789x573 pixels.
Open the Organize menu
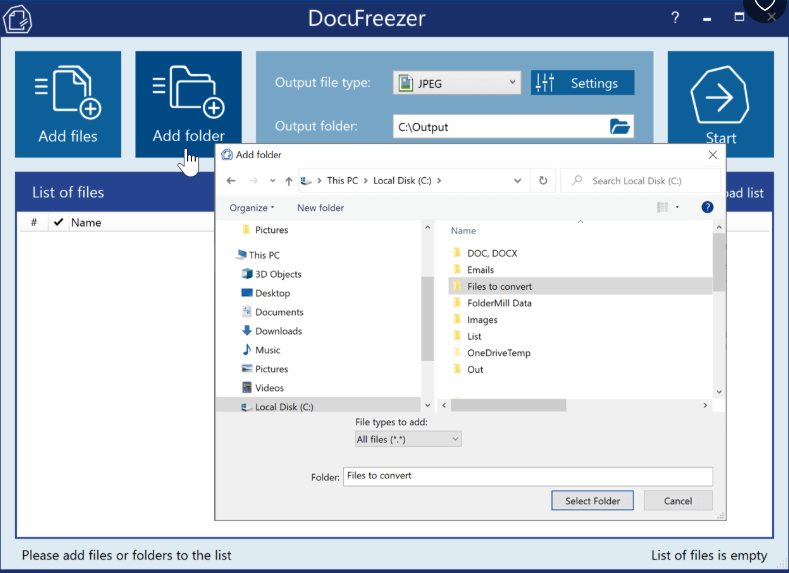pos(252,208)
